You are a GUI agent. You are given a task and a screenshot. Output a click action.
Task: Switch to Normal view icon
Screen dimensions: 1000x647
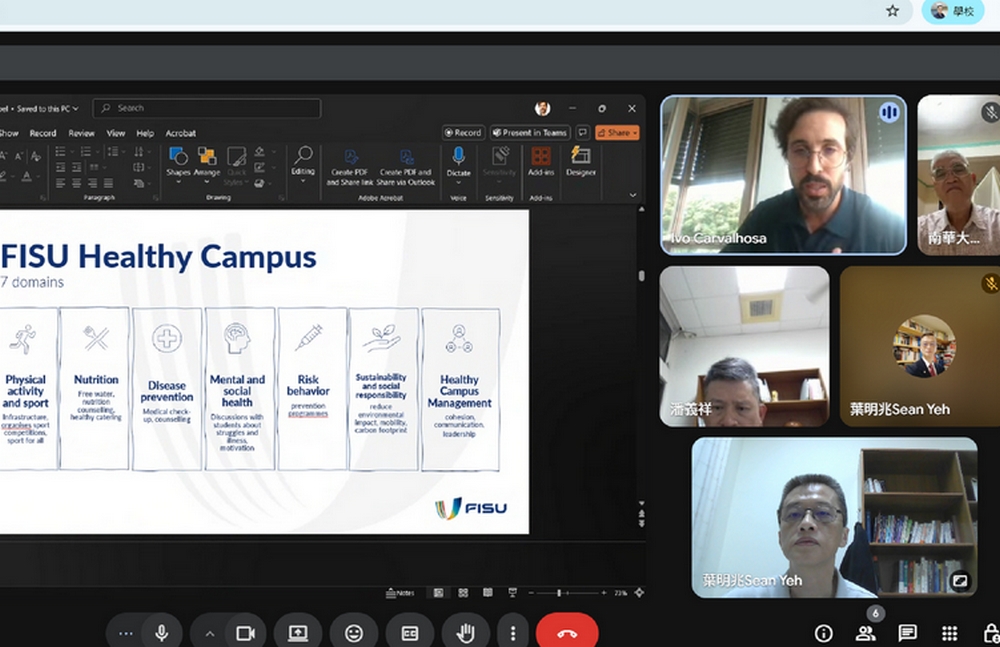coord(439,593)
